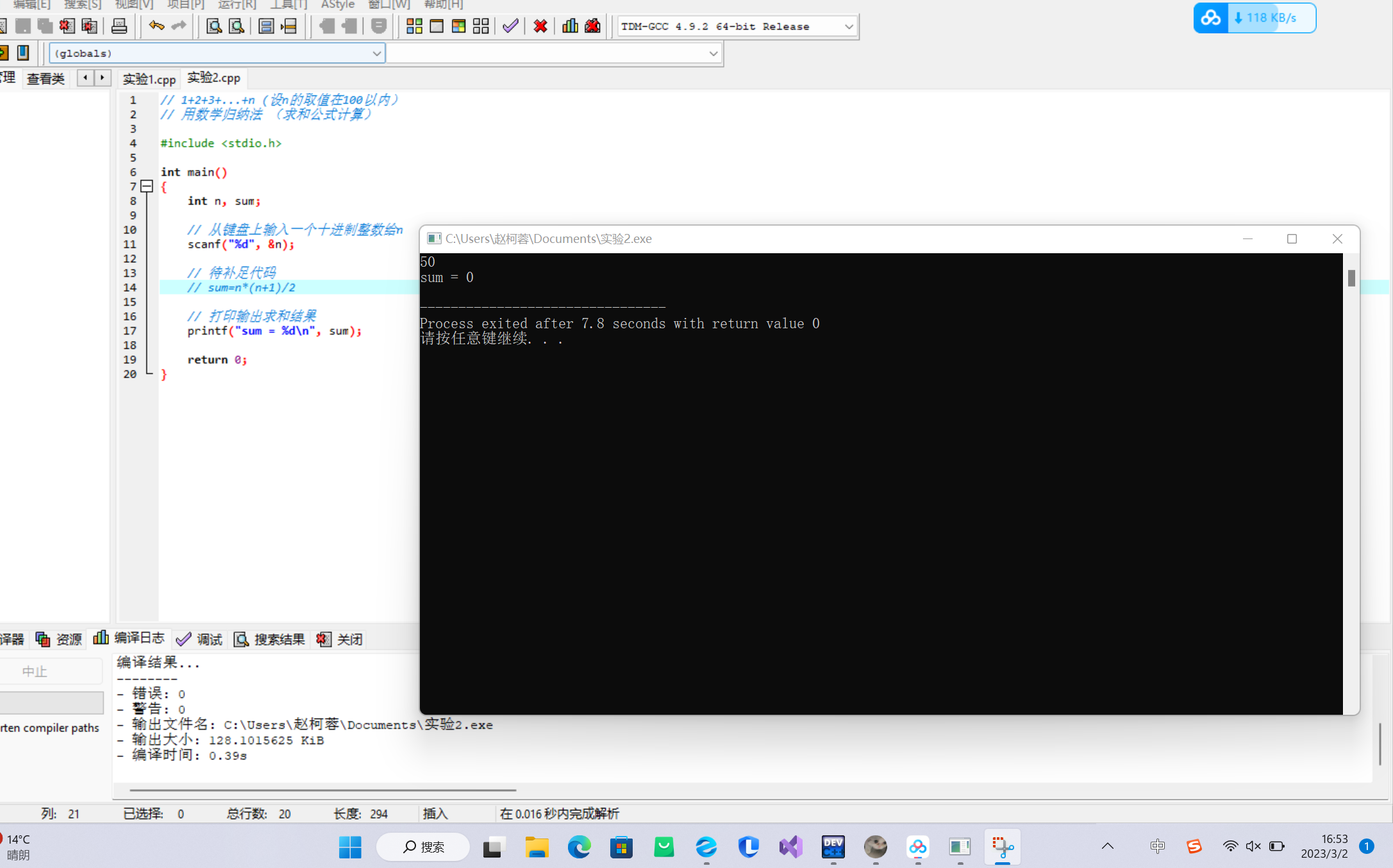1393x868 pixels.
Task: Click the Compile icon with four colored squares
Action: point(414,26)
